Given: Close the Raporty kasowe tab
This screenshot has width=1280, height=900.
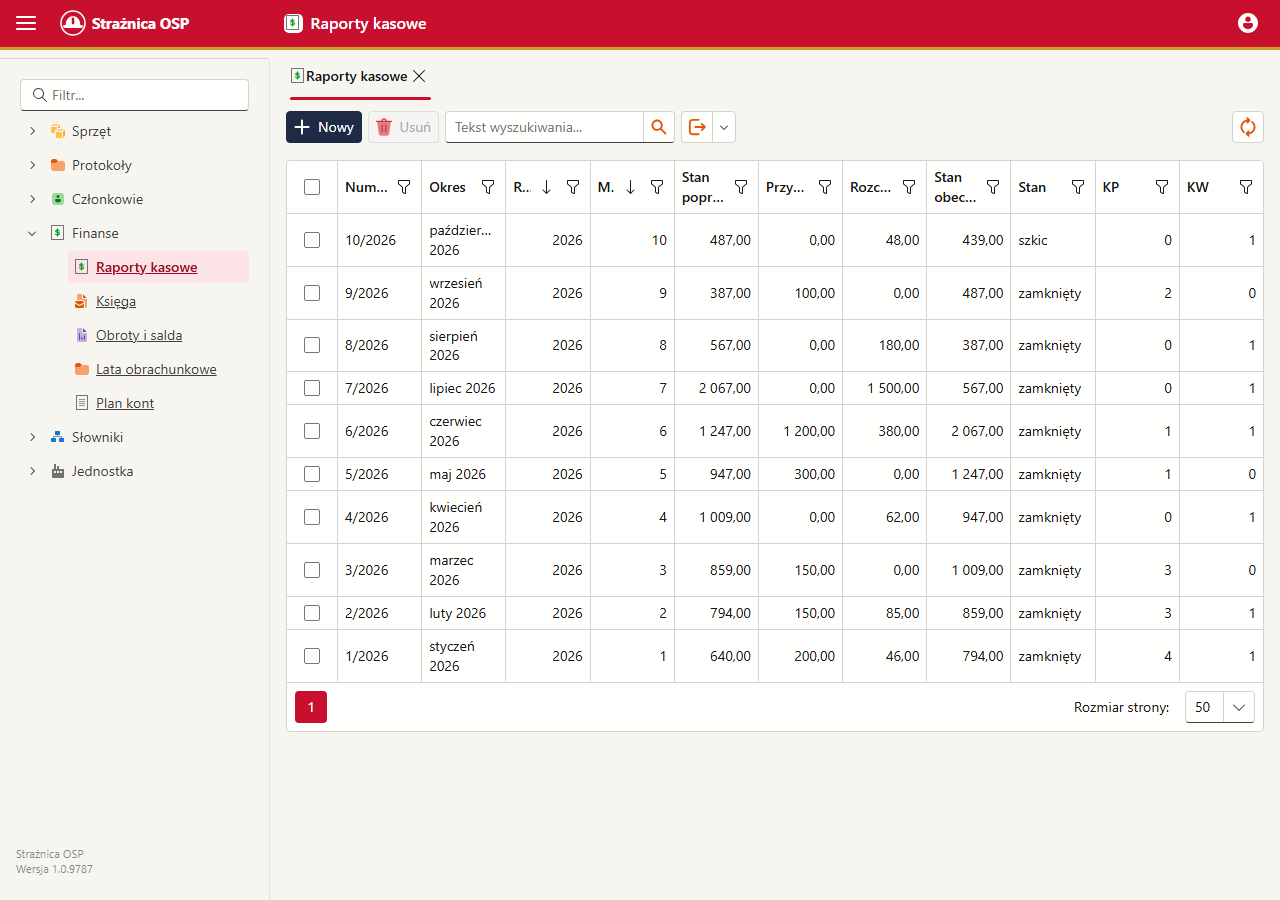Looking at the screenshot, I should pos(419,76).
